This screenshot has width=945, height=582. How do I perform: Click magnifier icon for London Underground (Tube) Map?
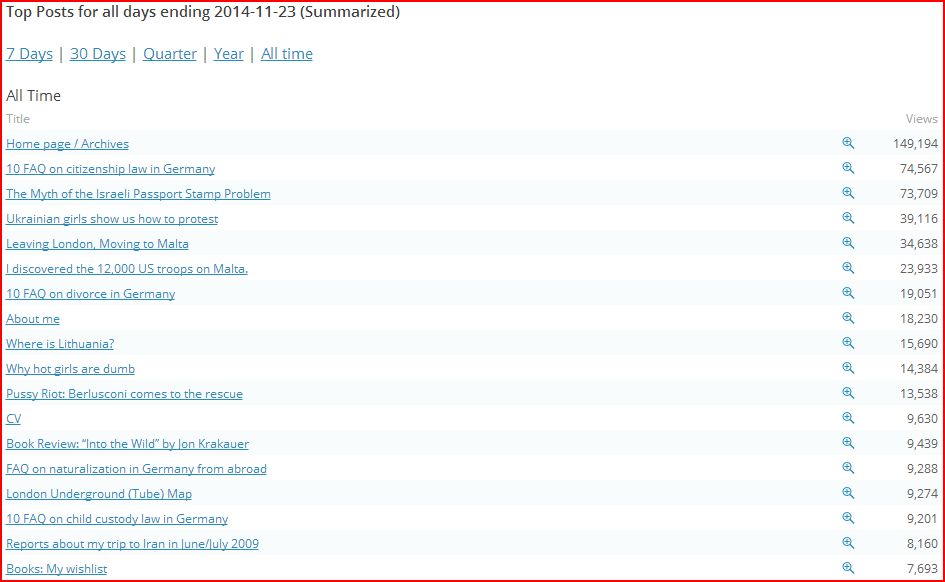[x=848, y=494]
